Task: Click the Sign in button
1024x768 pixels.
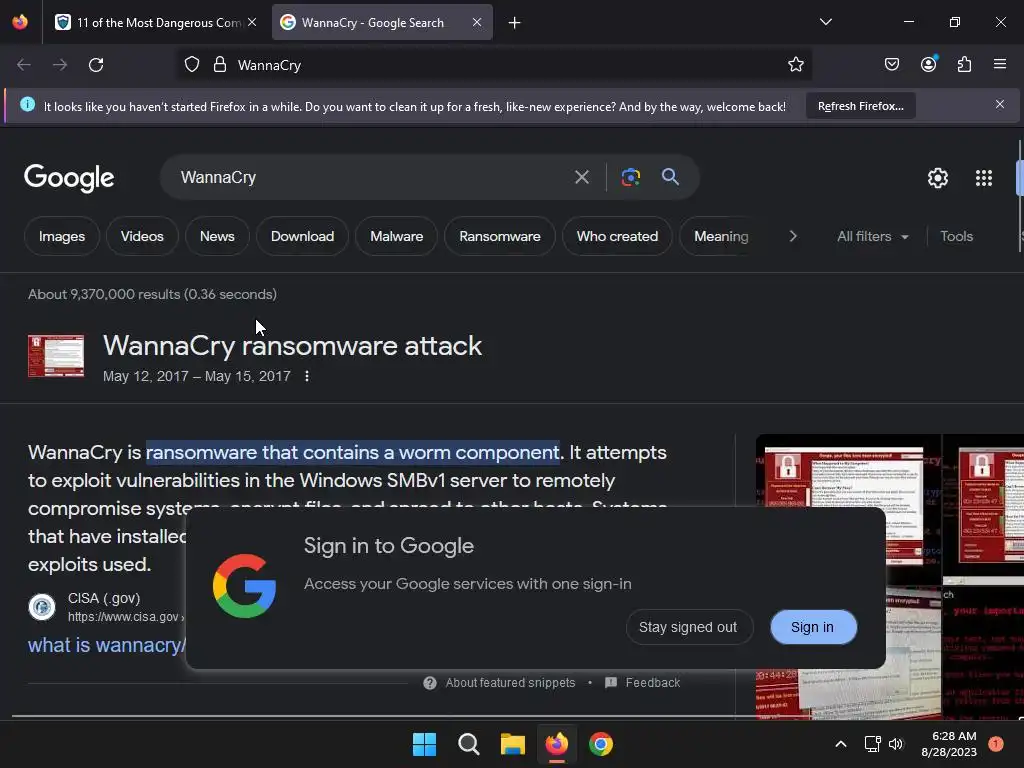Action: click(813, 627)
